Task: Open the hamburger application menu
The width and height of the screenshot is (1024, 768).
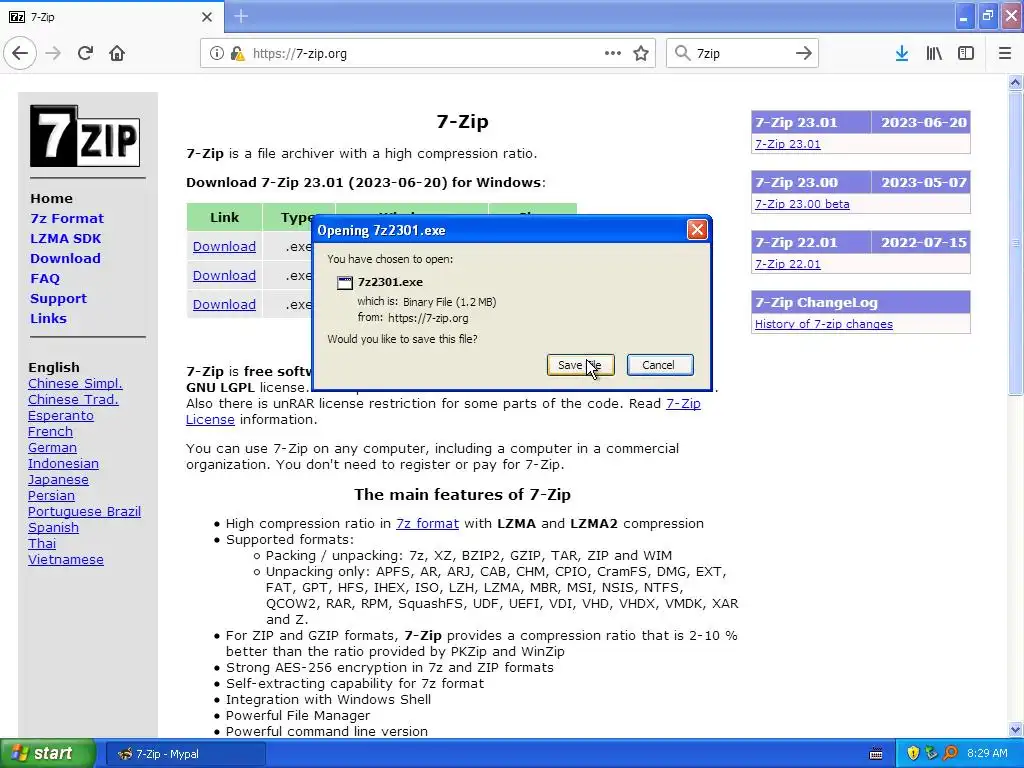Action: 1005,54
